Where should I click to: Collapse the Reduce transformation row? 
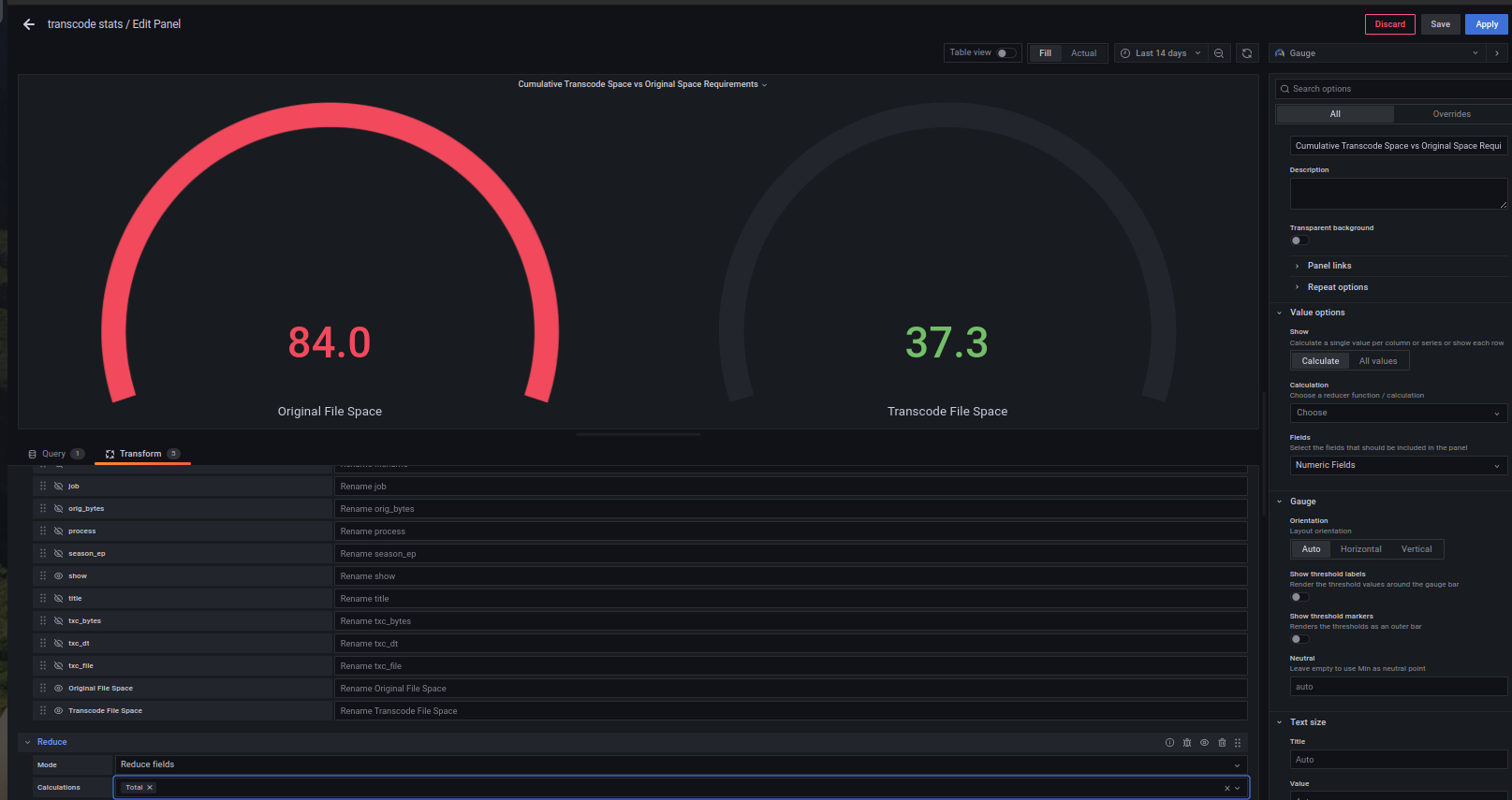(x=28, y=743)
